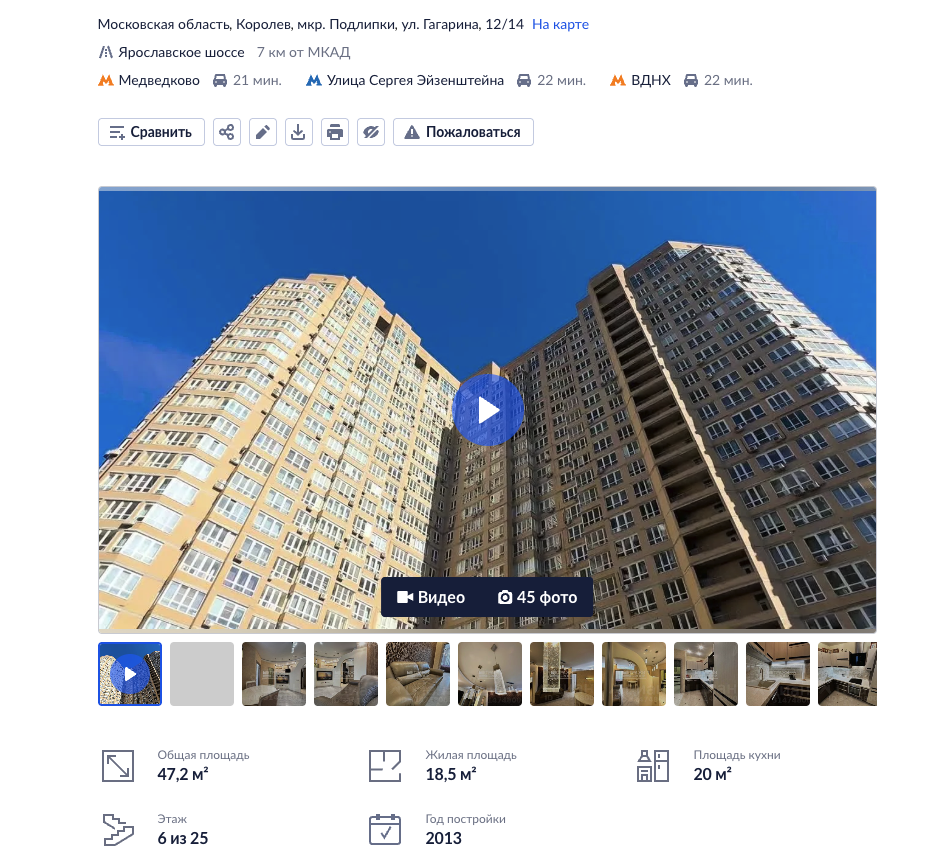
Task: Click the share icon button
Action: (x=227, y=132)
